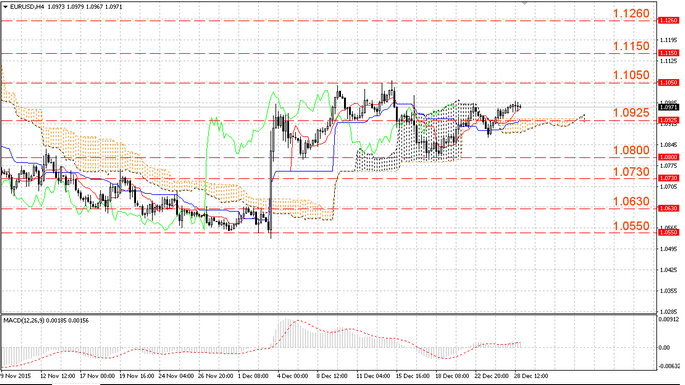Select the large orange 1.0925 level label
The image size is (685, 385).
(x=631, y=113)
